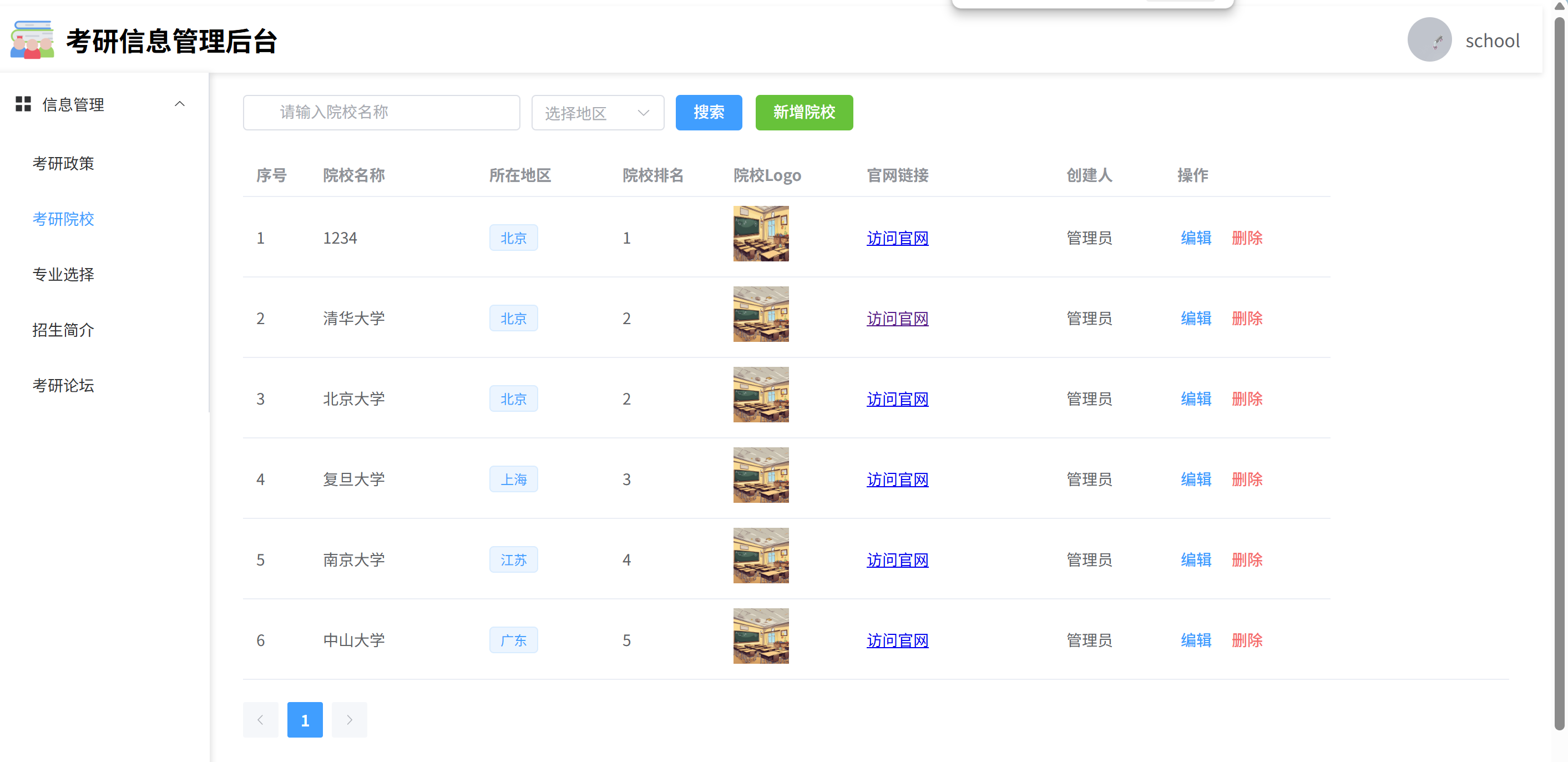Focus the 请输入院校名称 search field
Image resolution: width=1568 pixels, height=762 pixels.
coord(381,113)
